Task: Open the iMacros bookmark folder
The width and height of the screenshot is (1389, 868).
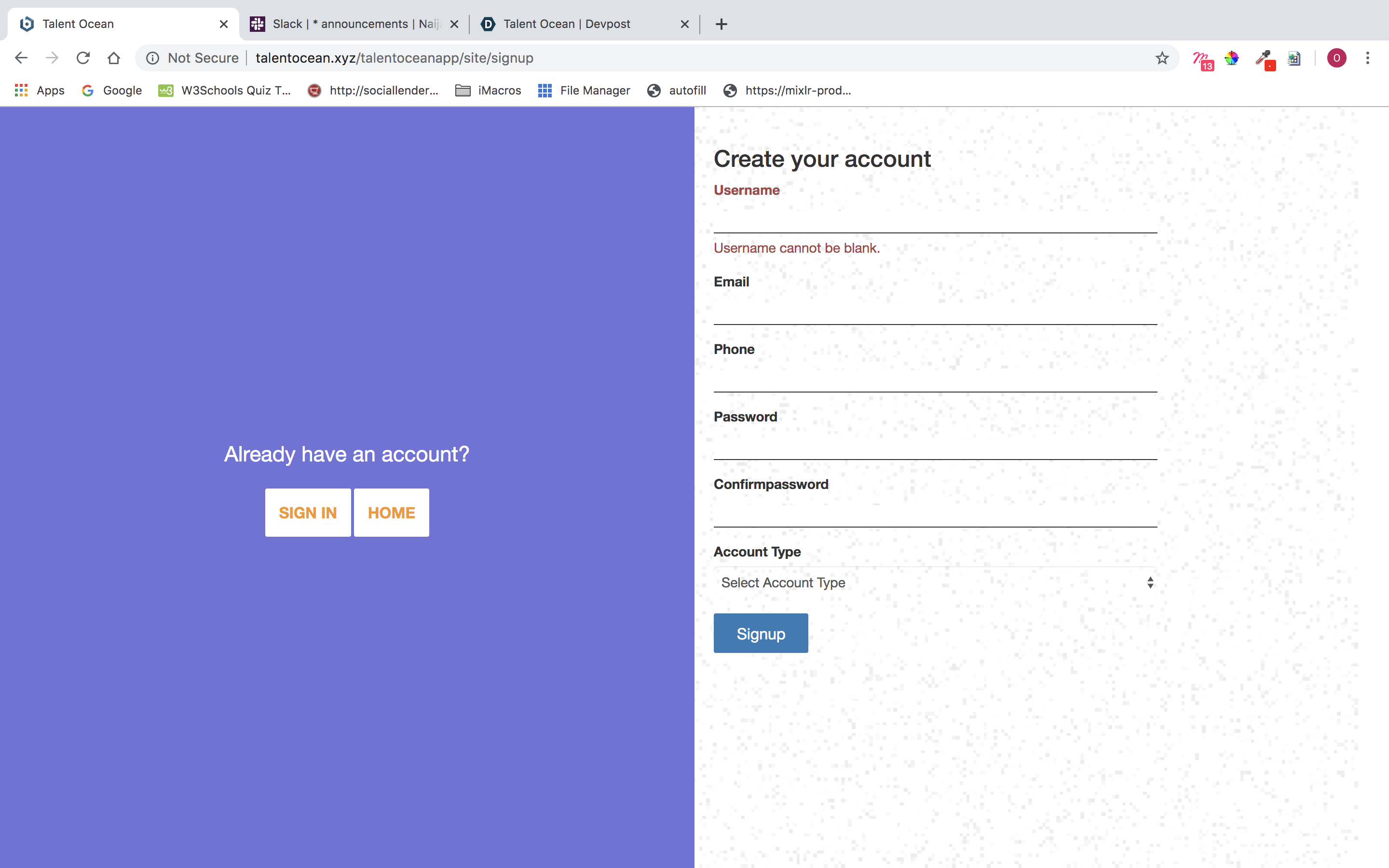Action: [x=488, y=90]
